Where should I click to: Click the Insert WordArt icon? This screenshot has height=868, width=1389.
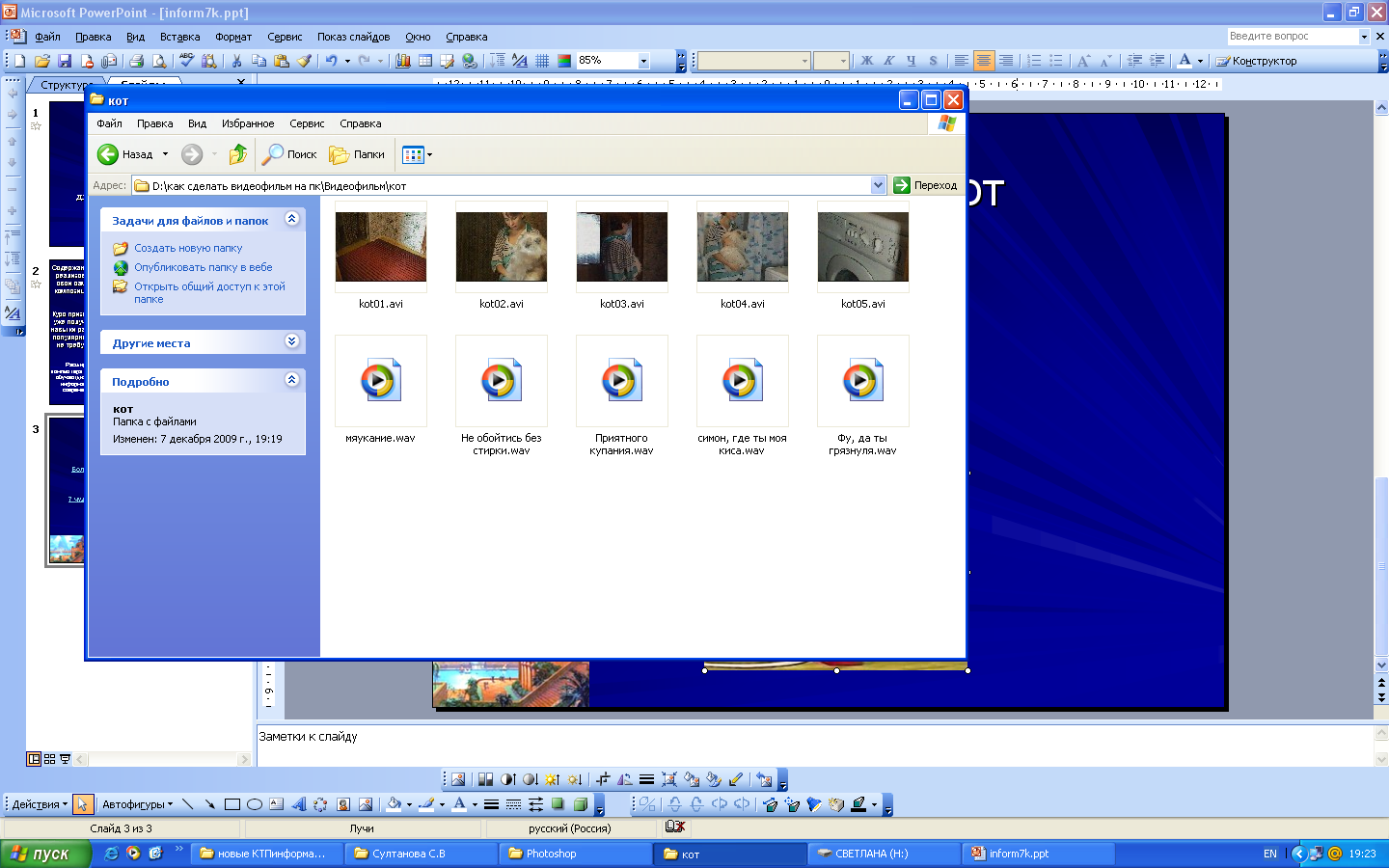[298, 804]
